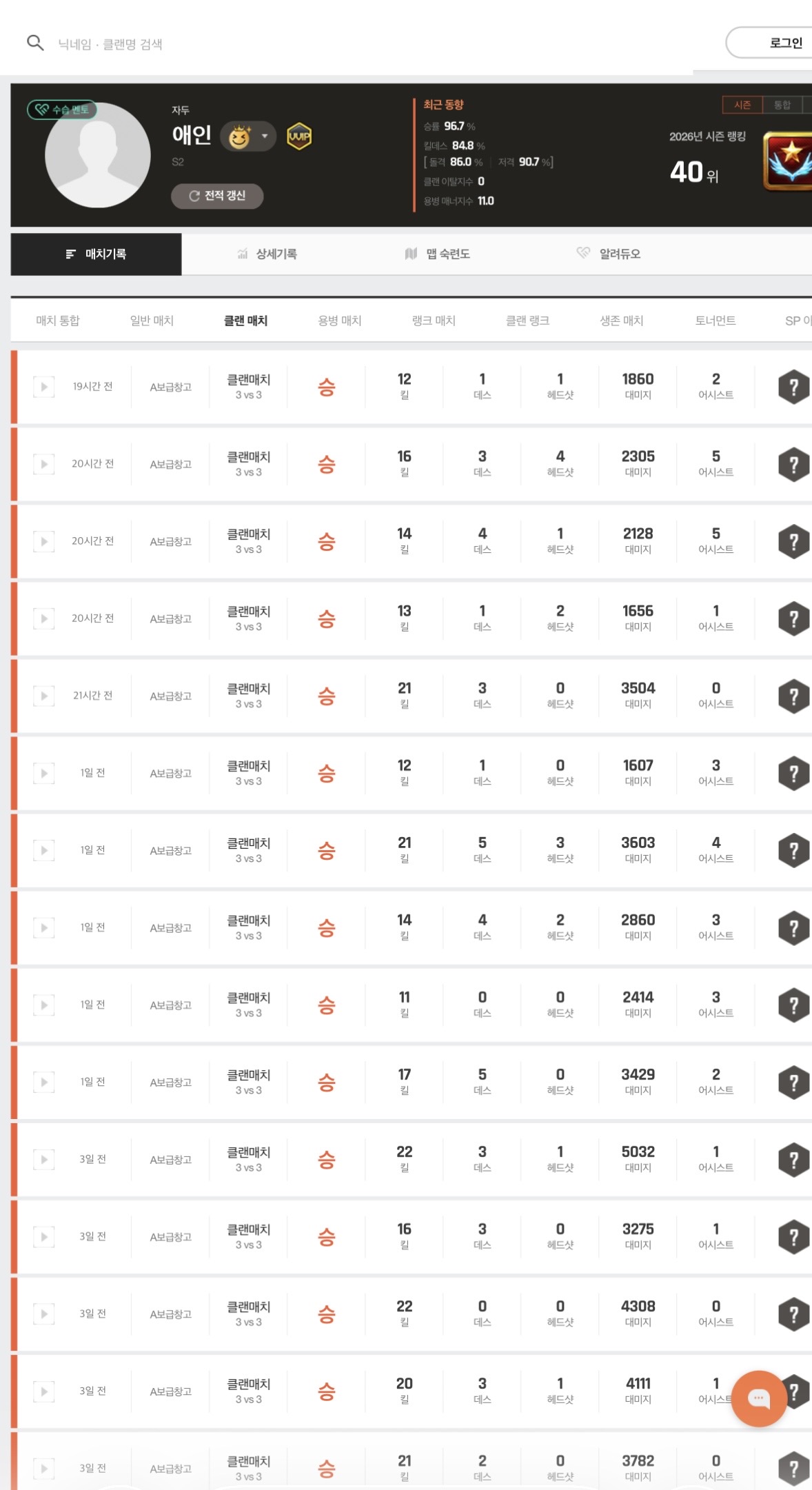Expand the match with 4308 damage
This screenshot has width=812, height=1490.
point(44,1314)
